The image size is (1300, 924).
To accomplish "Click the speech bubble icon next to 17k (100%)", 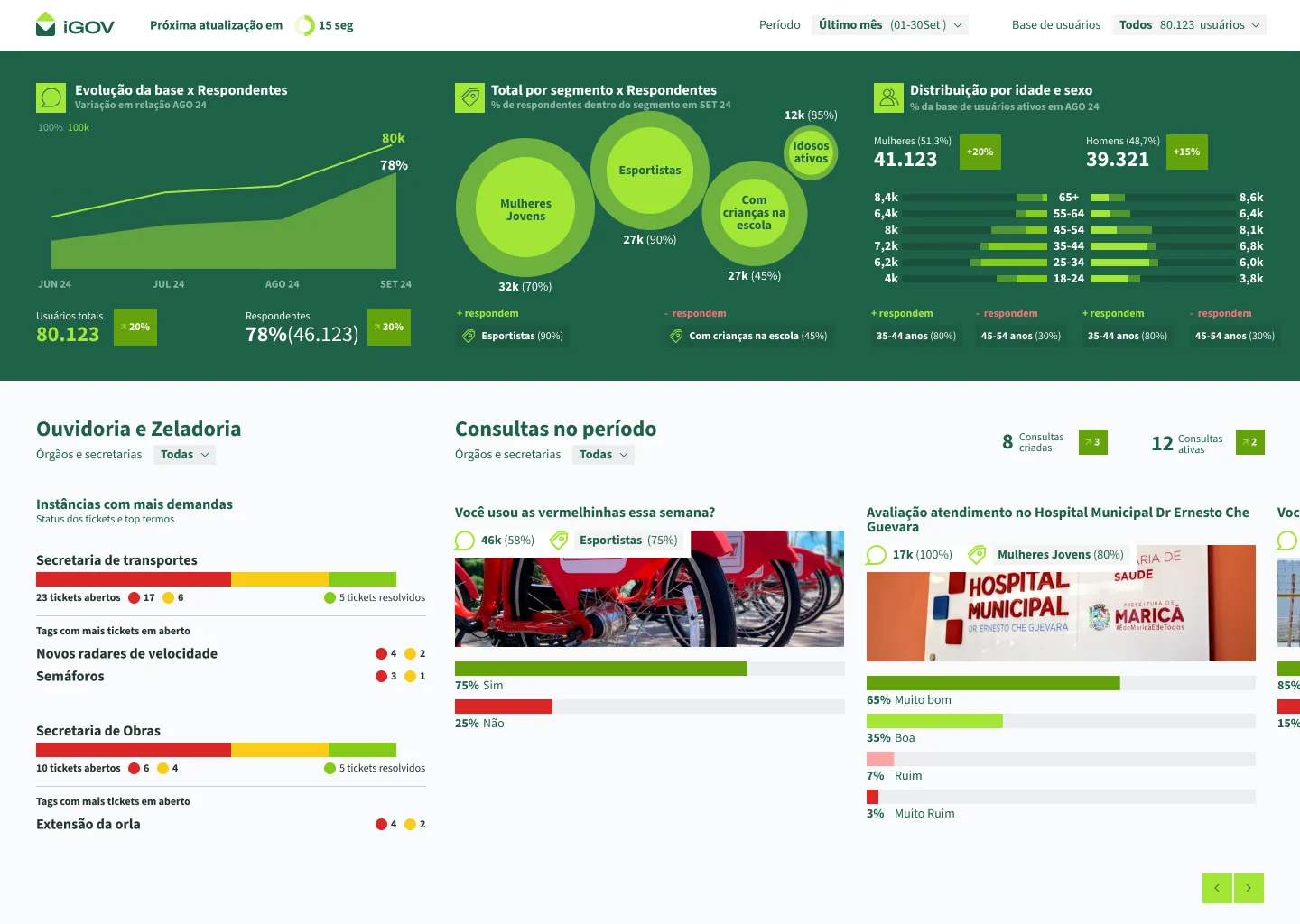I will pos(876,555).
